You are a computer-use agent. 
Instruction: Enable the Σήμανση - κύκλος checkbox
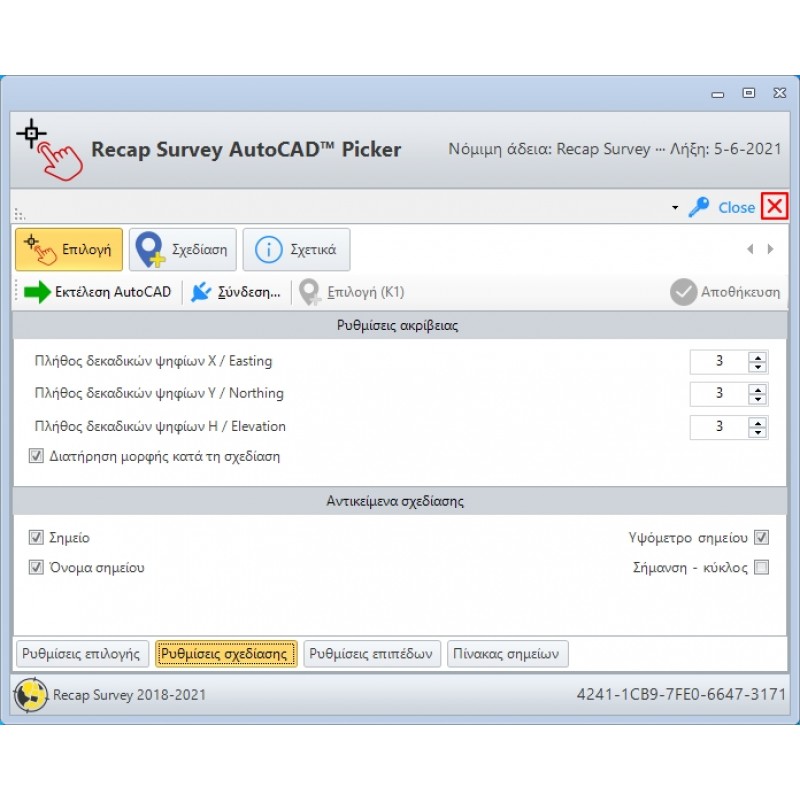pos(761,568)
